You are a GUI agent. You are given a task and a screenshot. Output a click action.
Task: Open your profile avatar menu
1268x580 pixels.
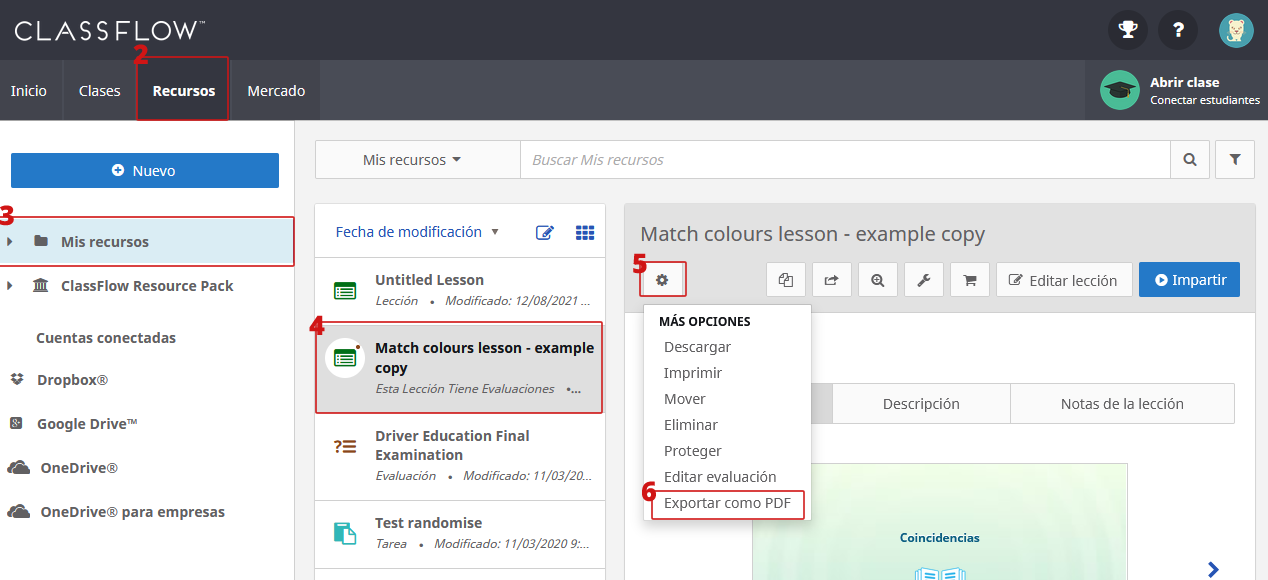click(1236, 30)
